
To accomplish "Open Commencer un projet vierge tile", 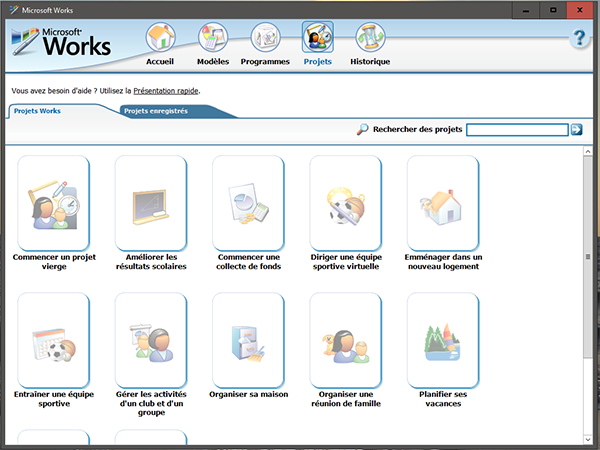I will 54,203.
